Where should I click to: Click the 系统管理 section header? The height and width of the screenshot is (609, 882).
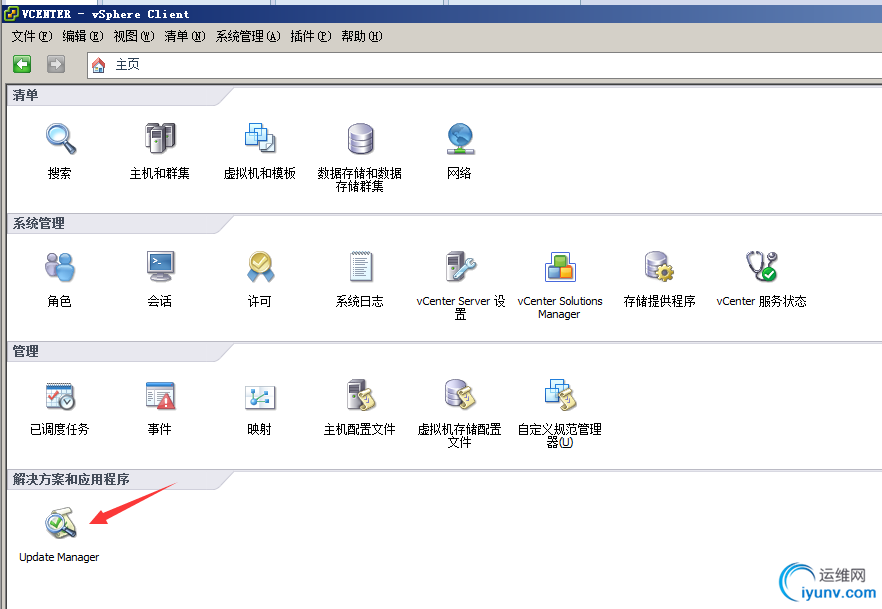38,223
